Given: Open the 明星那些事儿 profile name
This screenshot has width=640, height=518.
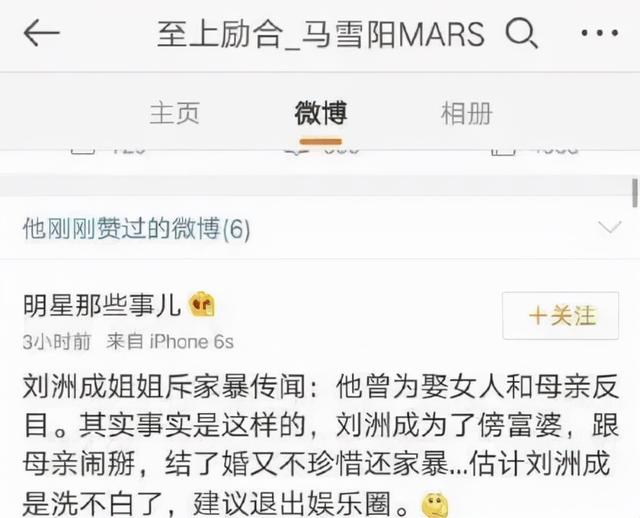Looking at the screenshot, I should pos(102,305).
